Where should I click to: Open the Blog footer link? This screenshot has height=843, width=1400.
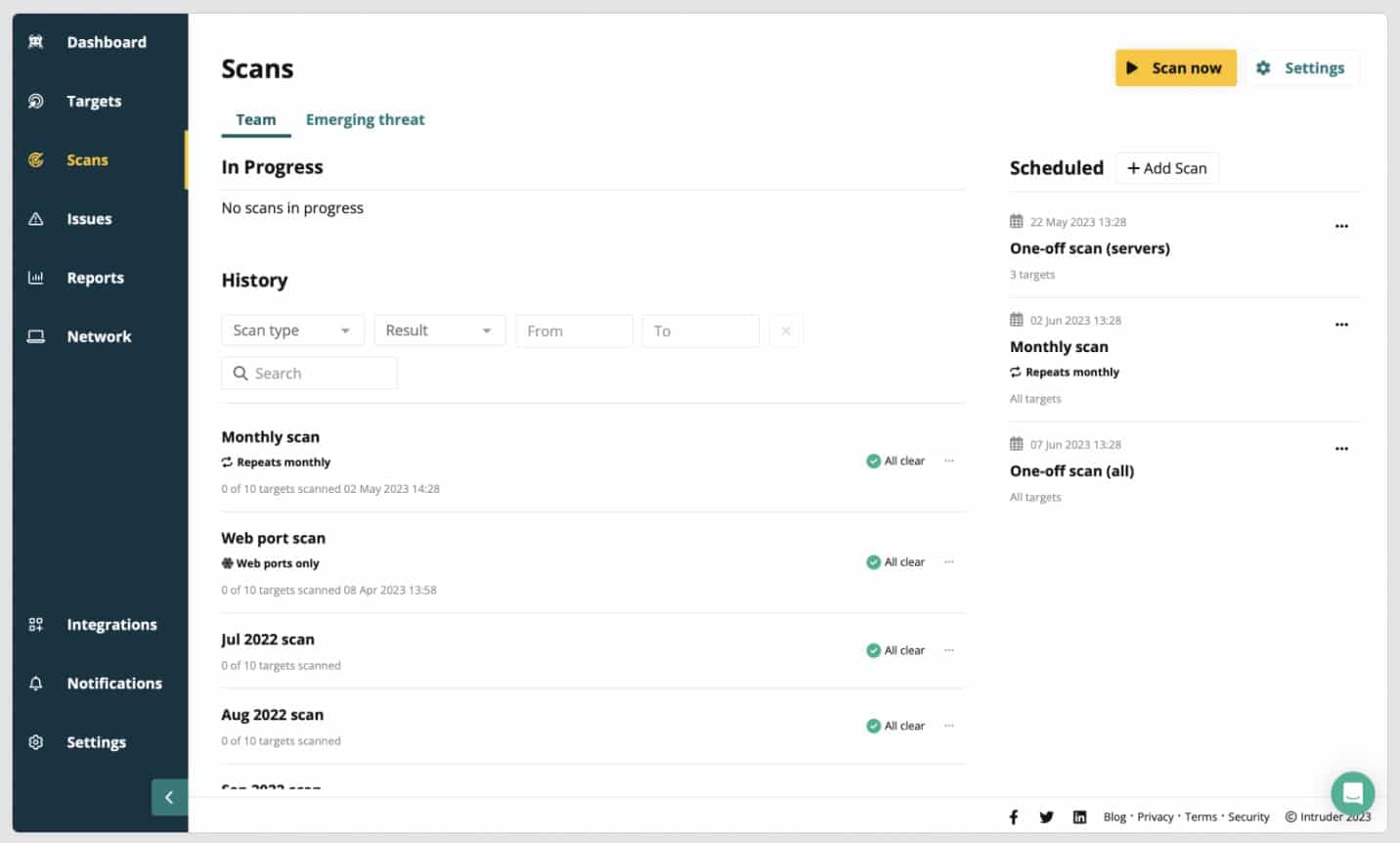1115,817
